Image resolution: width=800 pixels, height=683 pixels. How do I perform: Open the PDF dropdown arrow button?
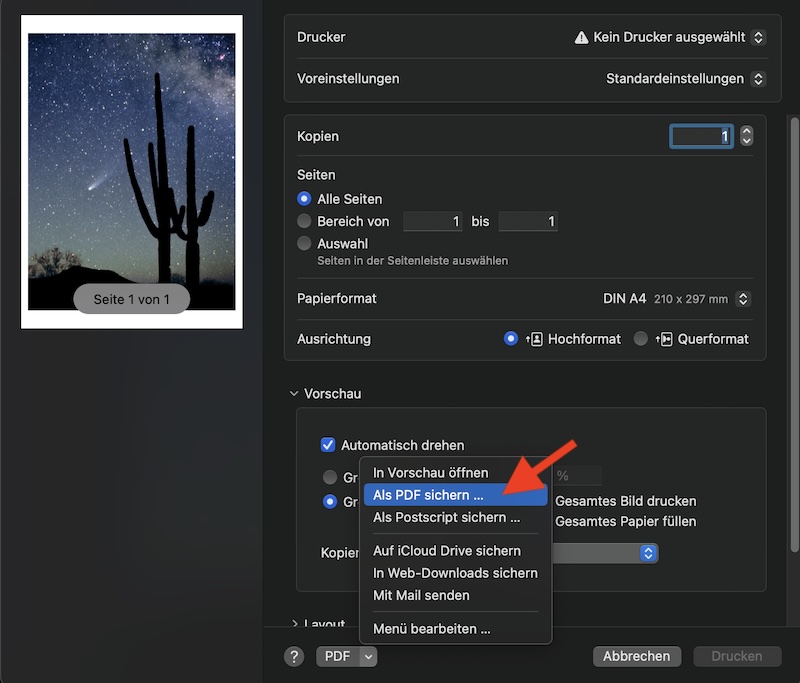click(368, 656)
